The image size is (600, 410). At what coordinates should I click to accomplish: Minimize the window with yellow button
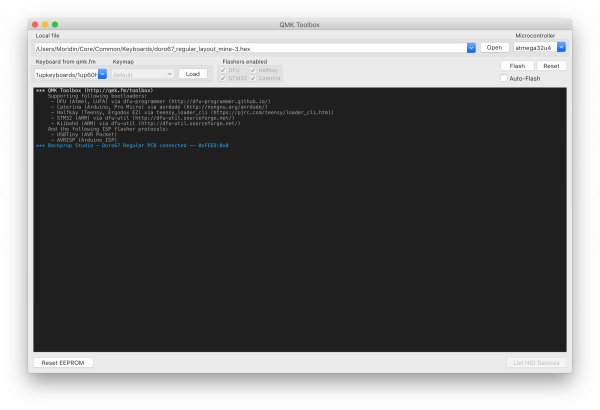click(45, 25)
